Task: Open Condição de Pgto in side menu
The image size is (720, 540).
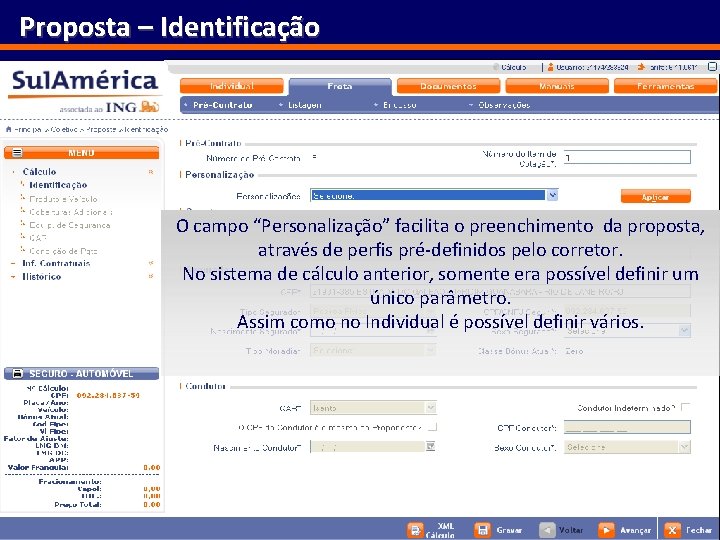Action: [63, 251]
